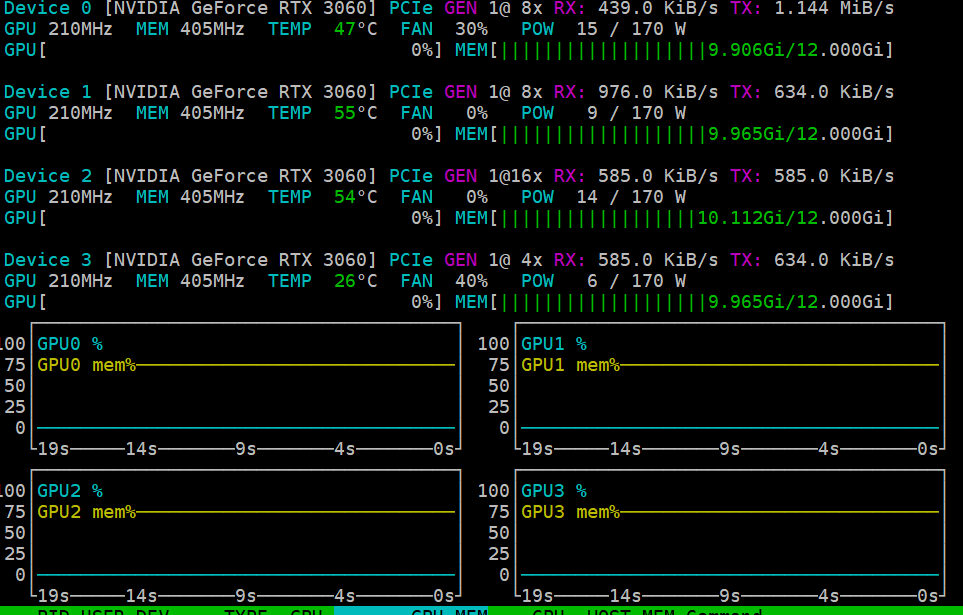The image size is (963, 615).
Task: Select the 55°C temperature reading
Action: 356,113
